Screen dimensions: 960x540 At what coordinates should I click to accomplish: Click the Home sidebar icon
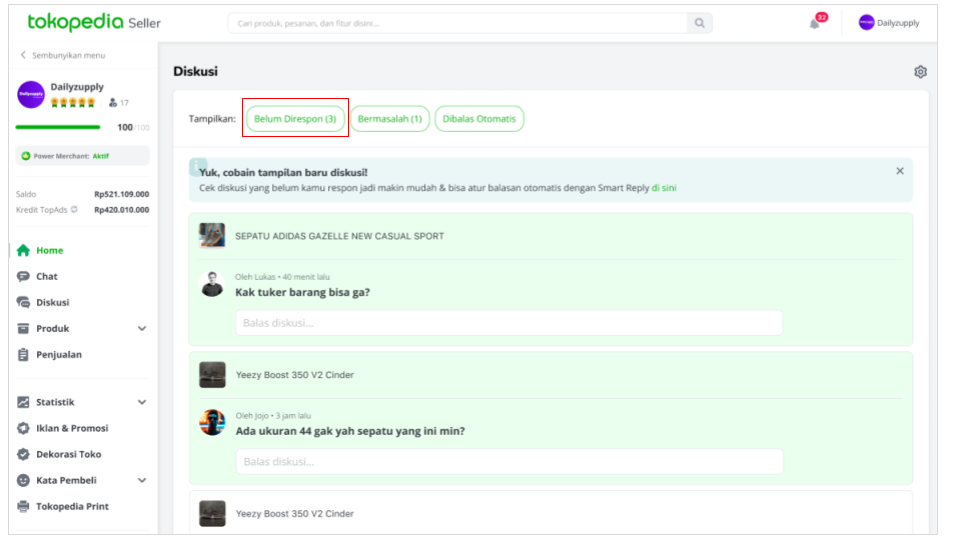(23, 250)
